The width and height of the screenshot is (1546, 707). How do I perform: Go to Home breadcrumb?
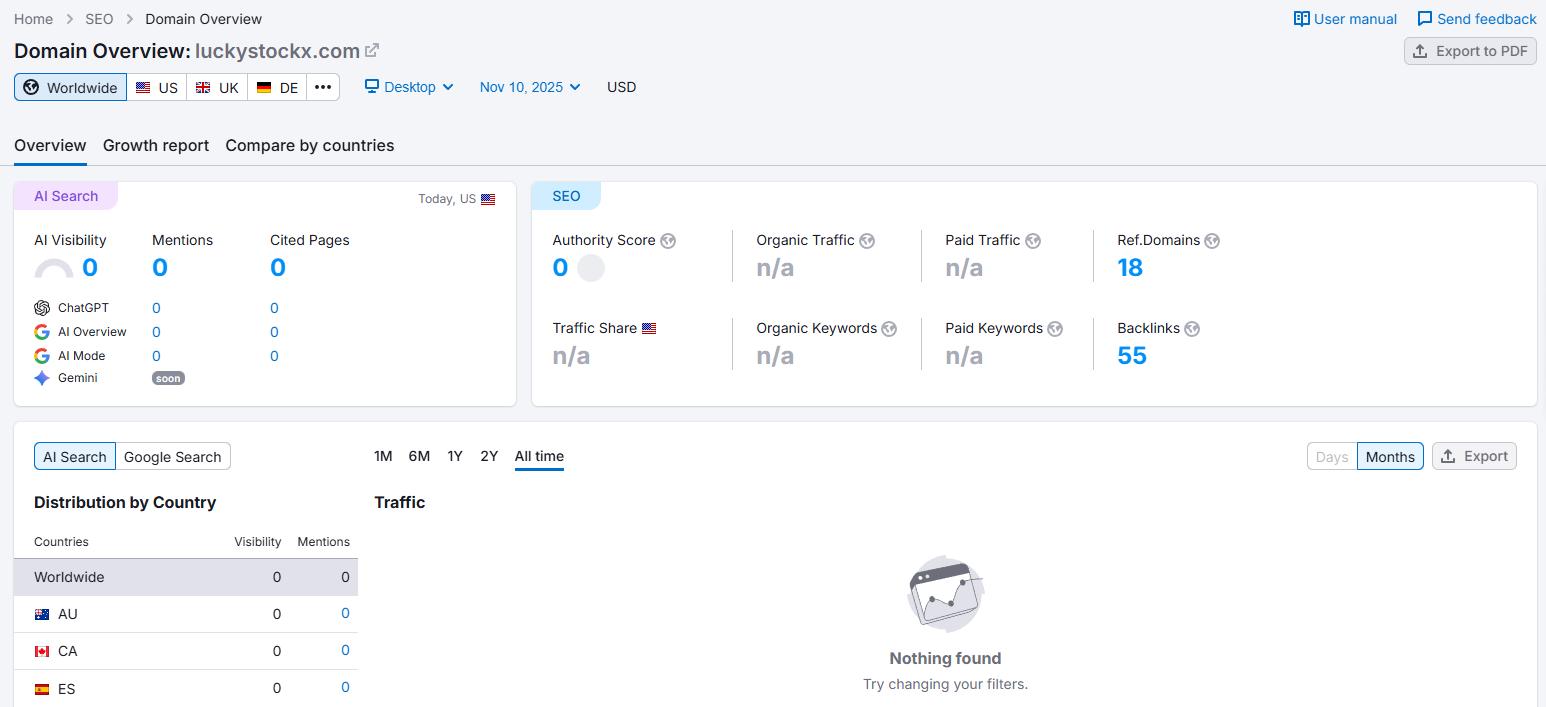(x=34, y=19)
